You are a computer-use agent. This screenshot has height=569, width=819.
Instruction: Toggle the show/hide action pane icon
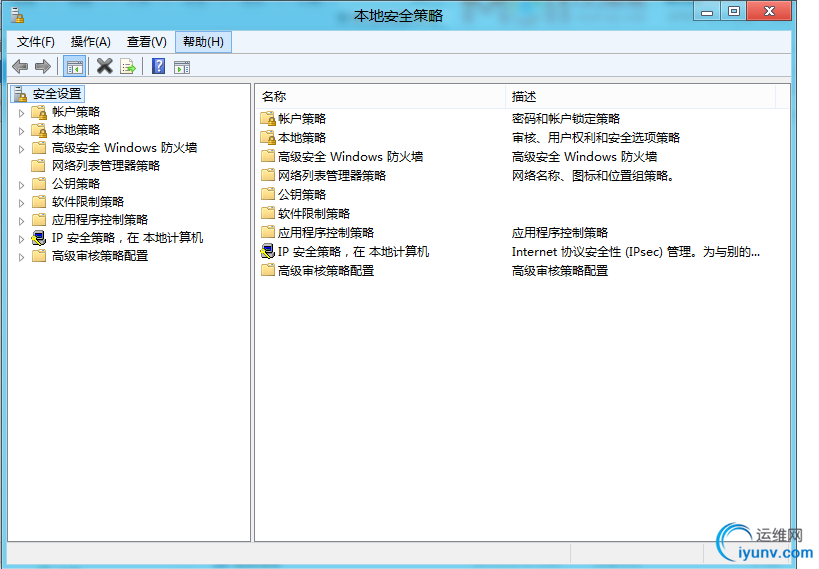click(182, 67)
